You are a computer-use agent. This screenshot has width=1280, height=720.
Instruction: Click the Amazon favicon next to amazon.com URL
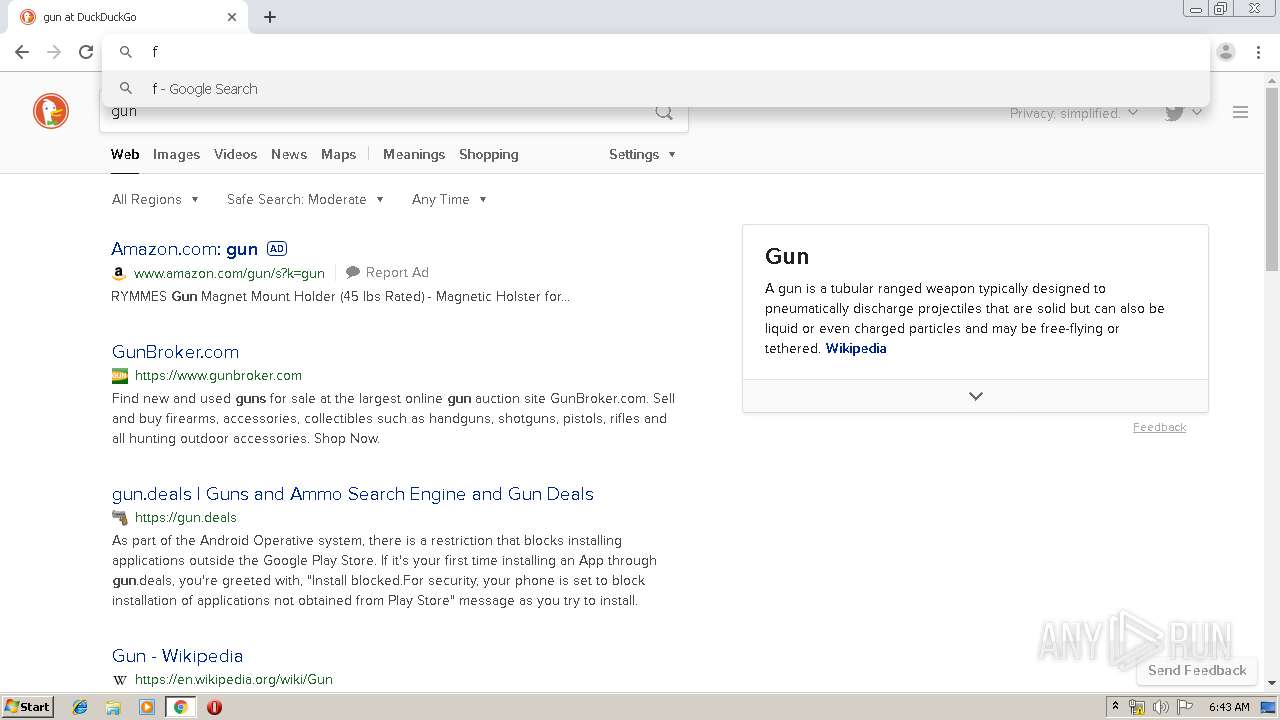tap(119, 273)
